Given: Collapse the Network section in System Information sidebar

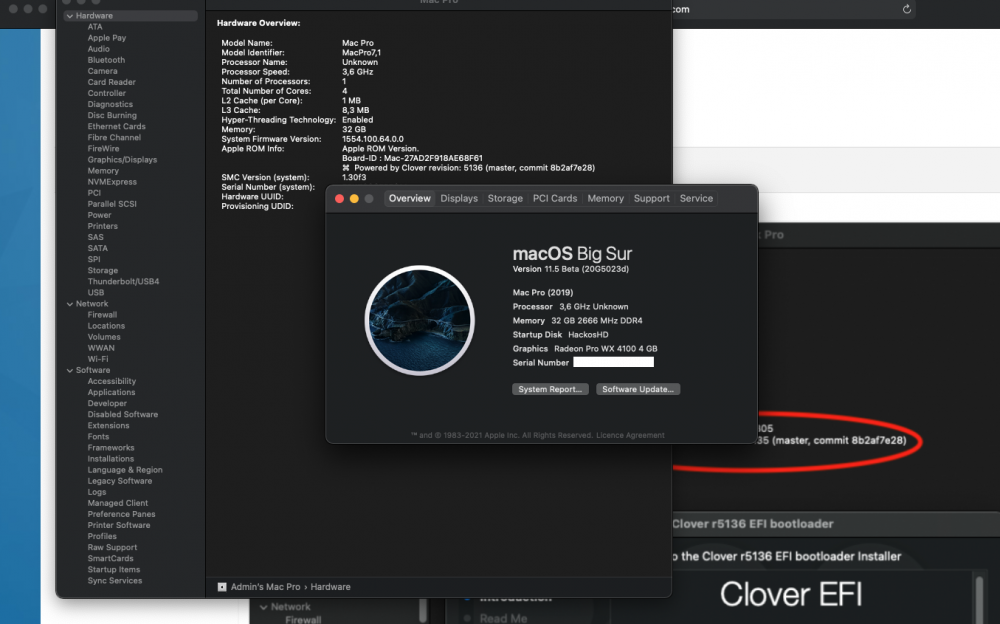Looking at the screenshot, I should pyautogui.click(x=70, y=304).
